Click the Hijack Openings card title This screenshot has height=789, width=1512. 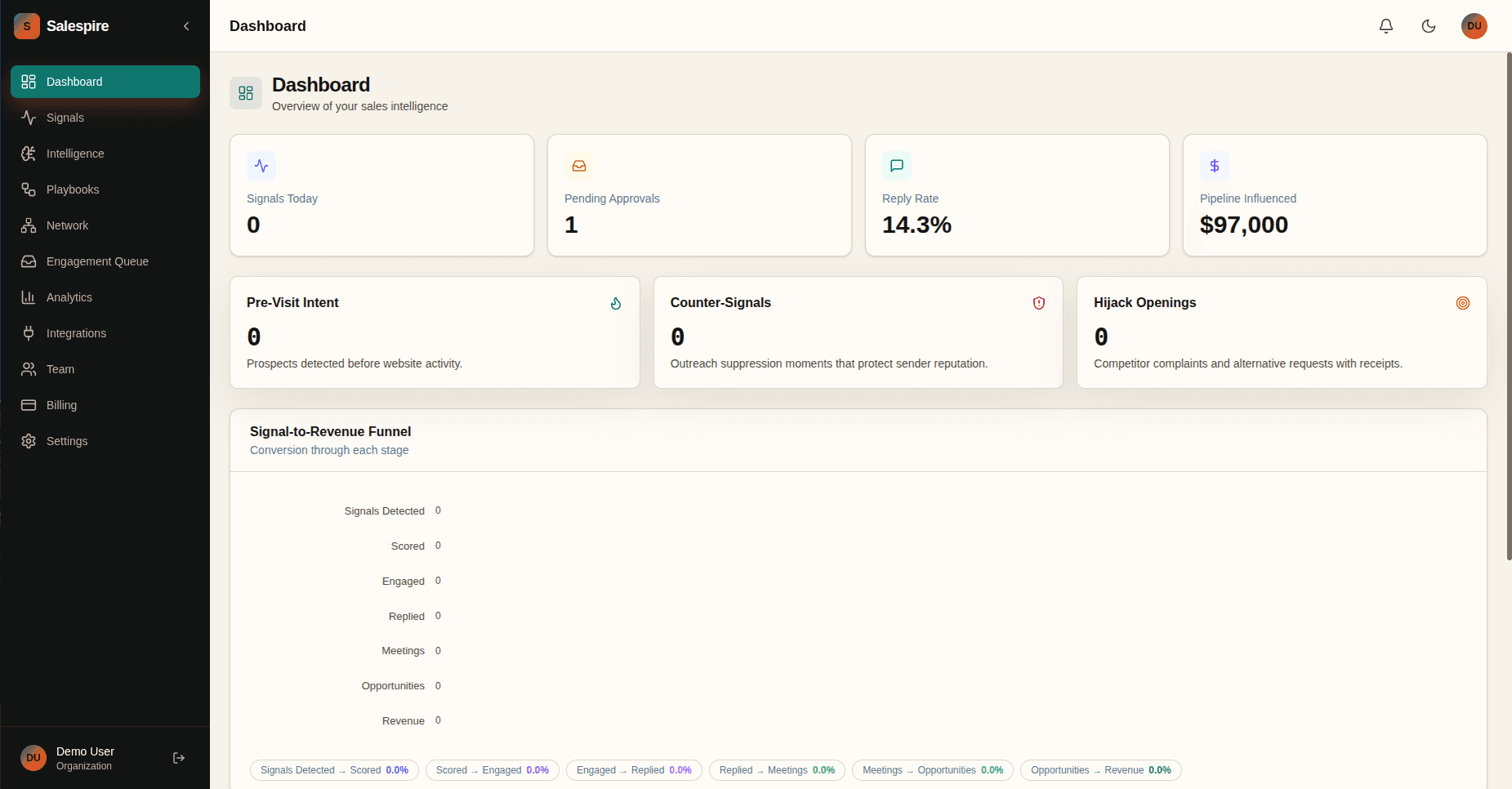(1144, 302)
